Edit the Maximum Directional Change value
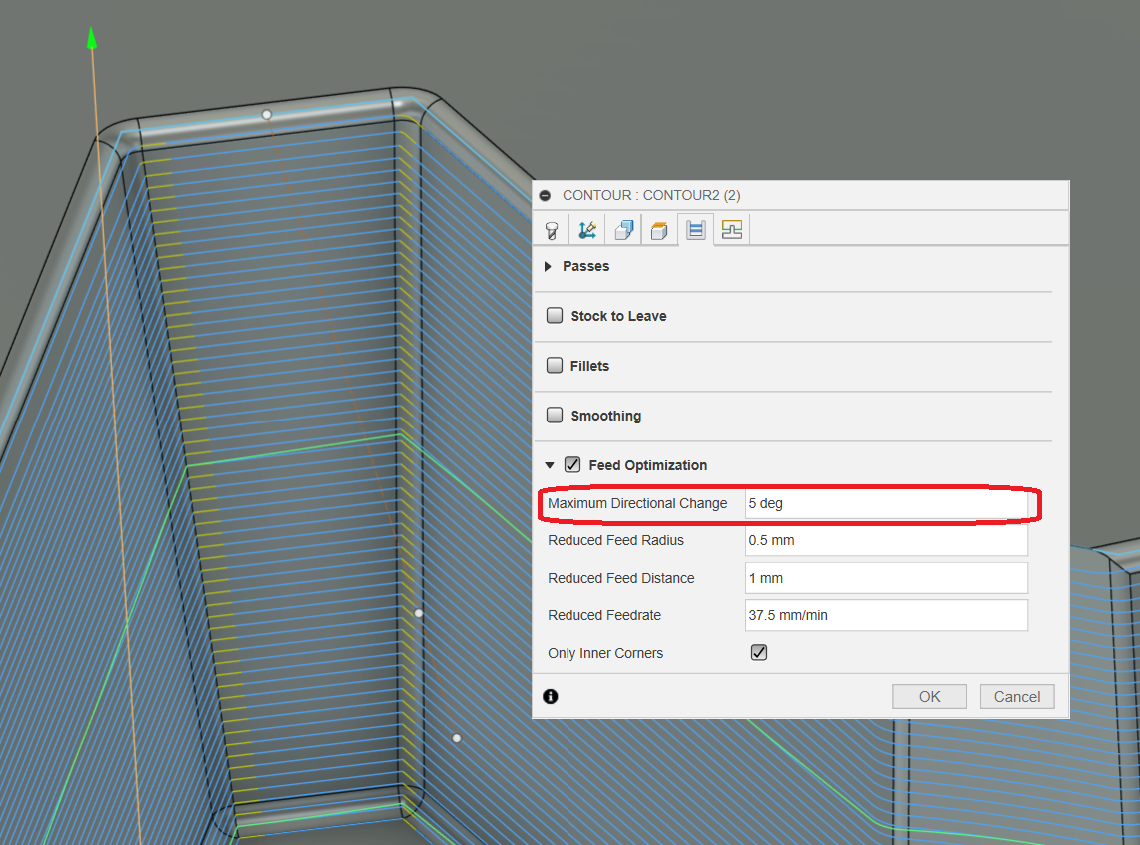 tap(886, 503)
